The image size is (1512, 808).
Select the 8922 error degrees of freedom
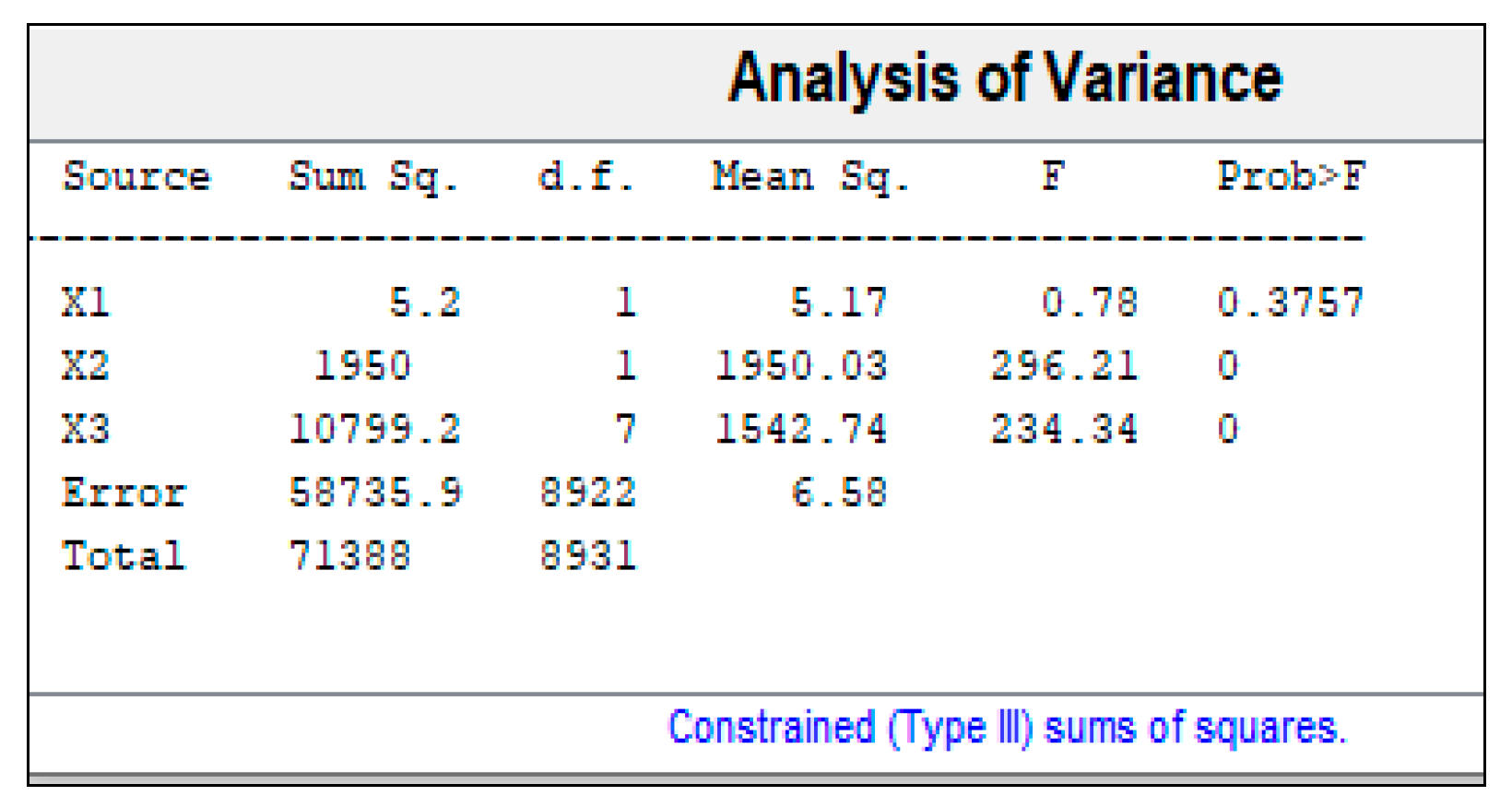coord(588,493)
